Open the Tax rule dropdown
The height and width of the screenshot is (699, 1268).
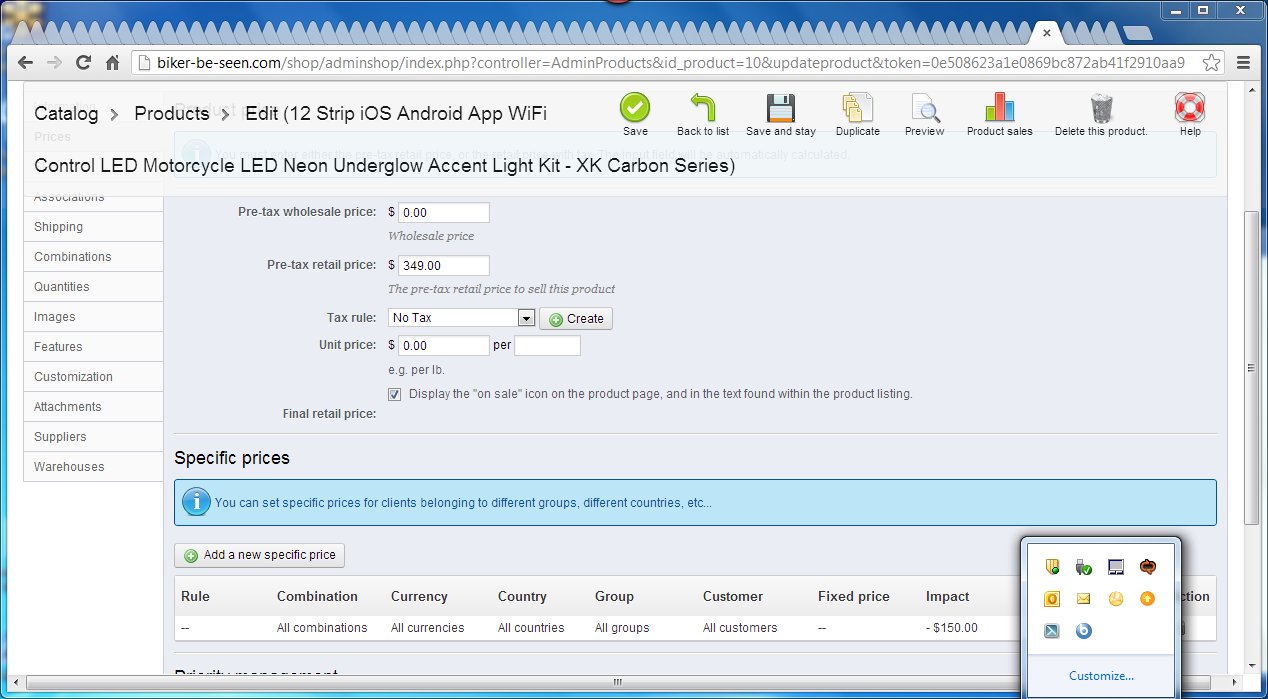point(462,318)
